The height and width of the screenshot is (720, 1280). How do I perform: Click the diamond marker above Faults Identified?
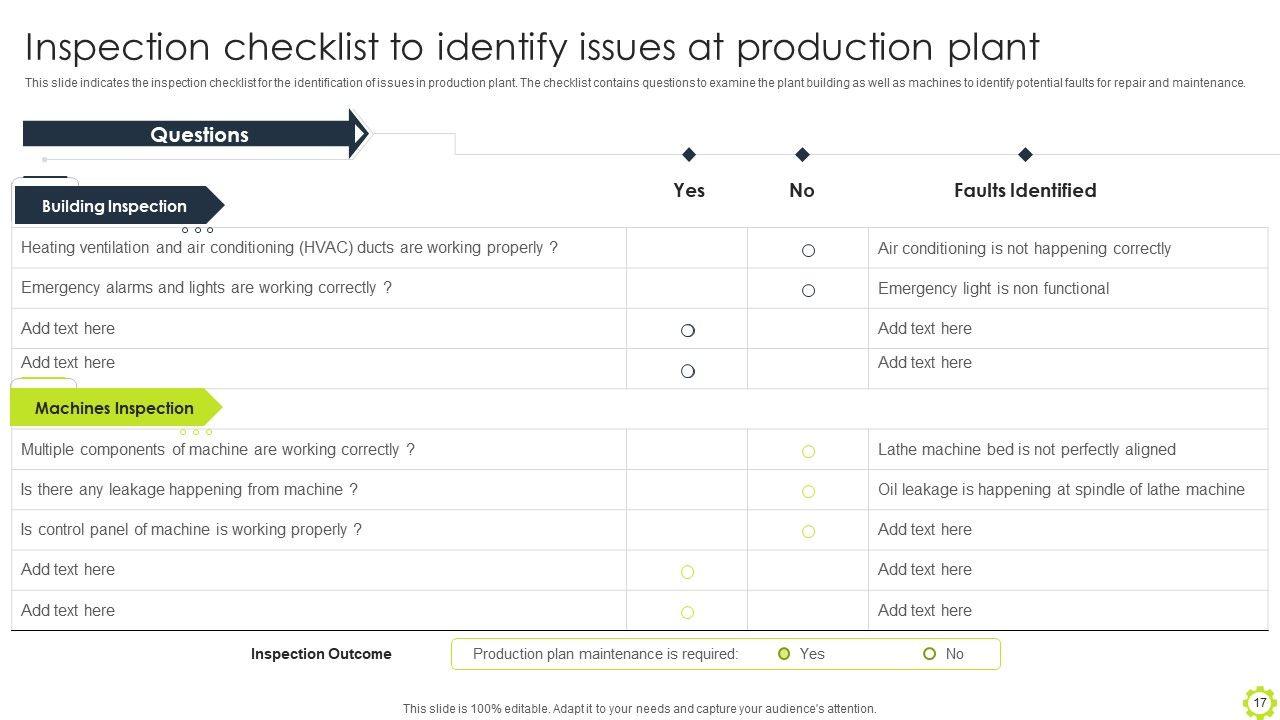tap(1025, 154)
